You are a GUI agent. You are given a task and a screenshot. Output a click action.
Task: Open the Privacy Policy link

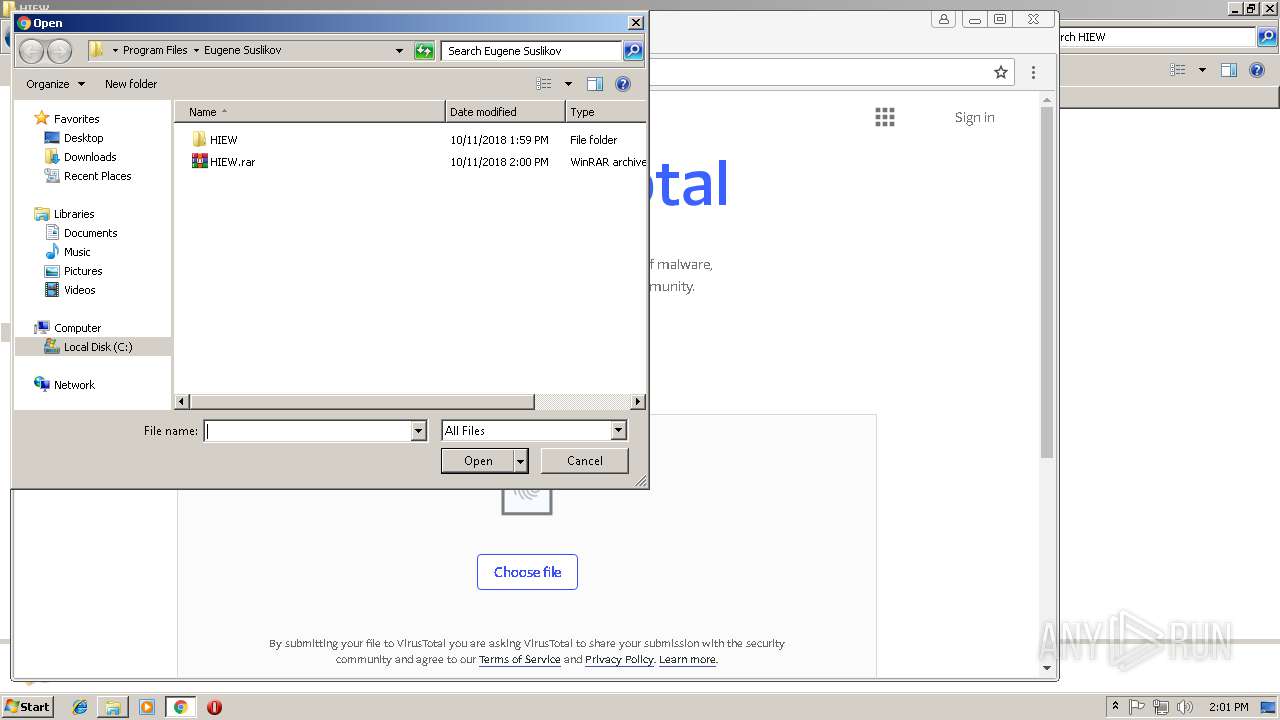[619, 659]
